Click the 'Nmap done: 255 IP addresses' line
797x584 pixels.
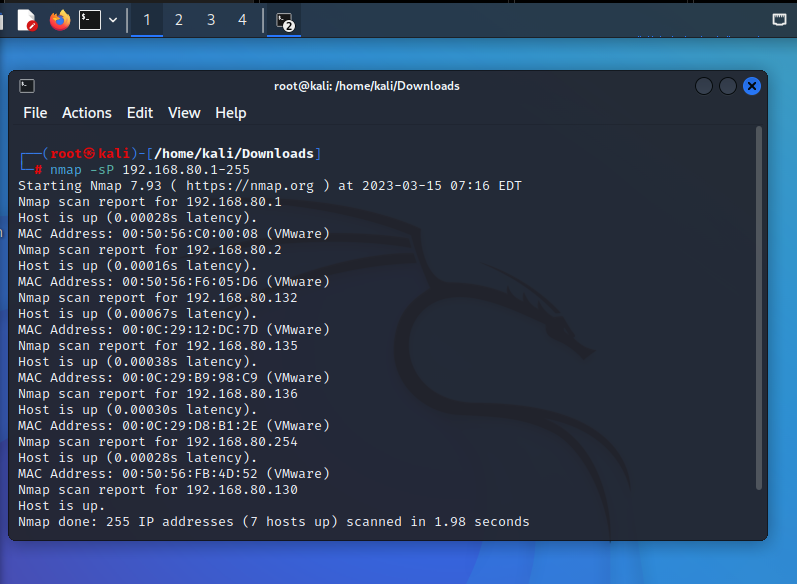click(x=274, y=522)
